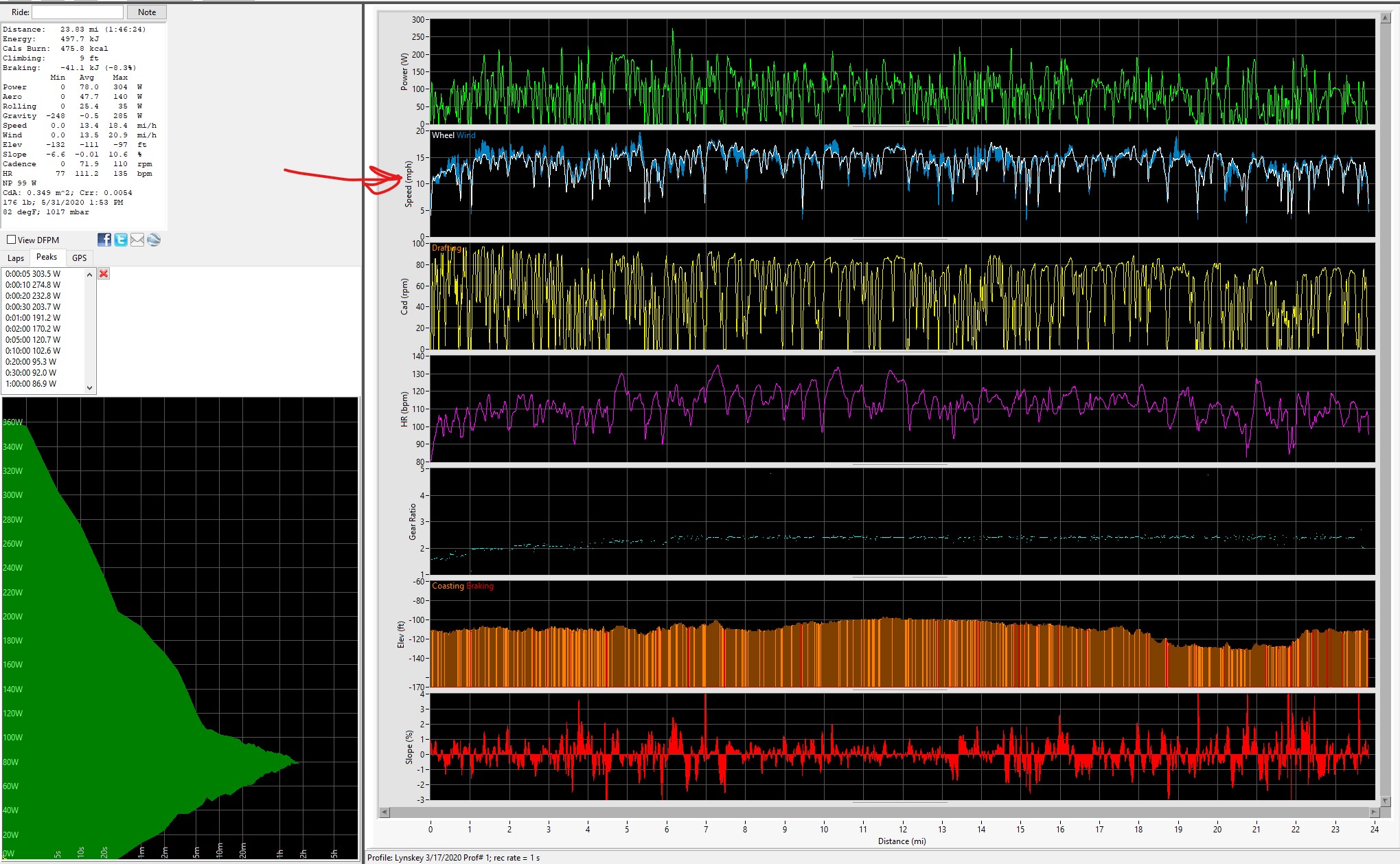Click the Speed (mph) axis label
The height and width of the screenshot is (864, 1400).
pyautogui.click(x=409, y=184)
